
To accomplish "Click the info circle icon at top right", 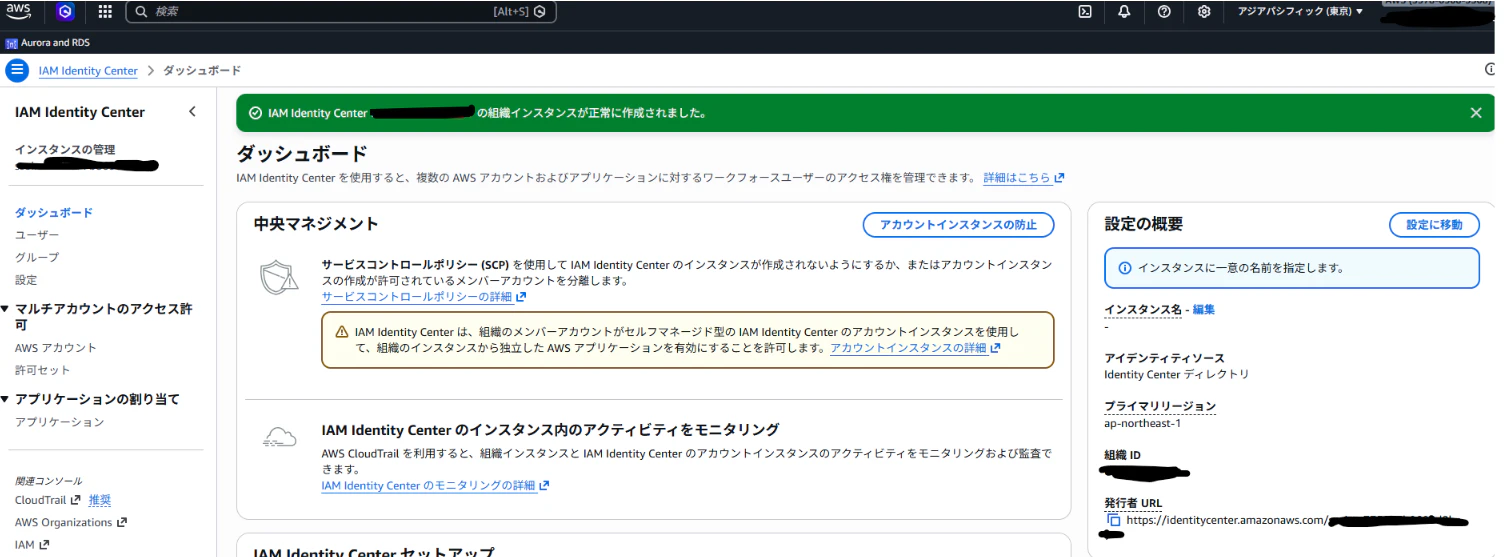I will (1490, 70).
